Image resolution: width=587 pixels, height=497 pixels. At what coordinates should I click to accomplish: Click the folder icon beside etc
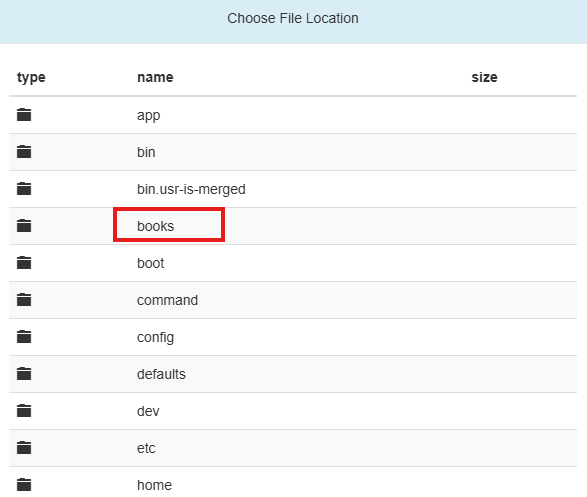(24, 448)
